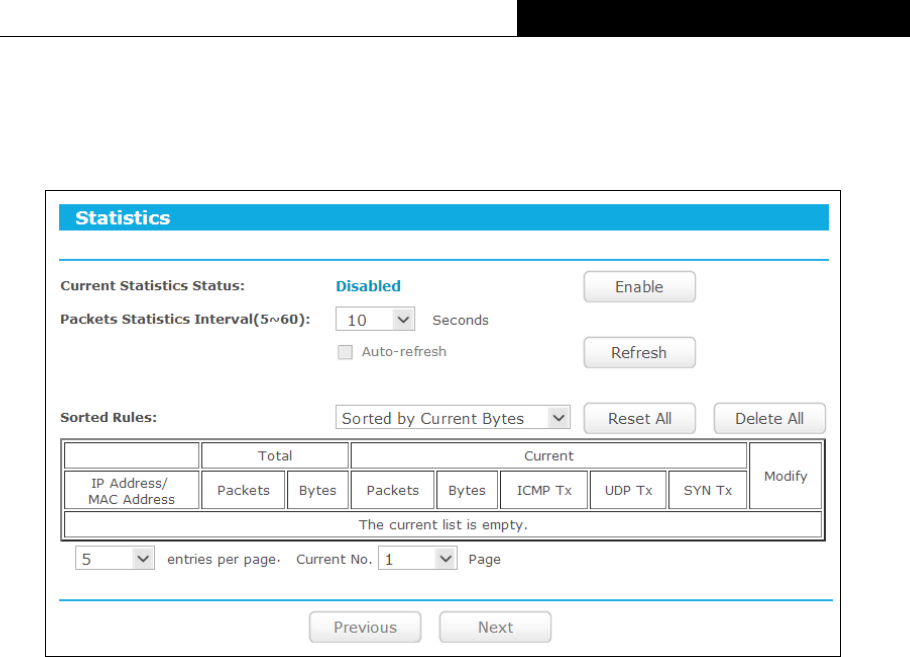
Task: Go to the Previous page
Action: [365, 627]
